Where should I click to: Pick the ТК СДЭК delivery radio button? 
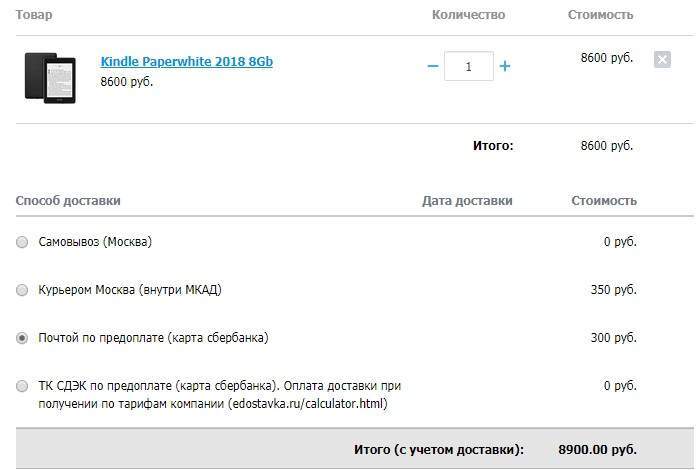pyautogui.click(x=22, y=386)
